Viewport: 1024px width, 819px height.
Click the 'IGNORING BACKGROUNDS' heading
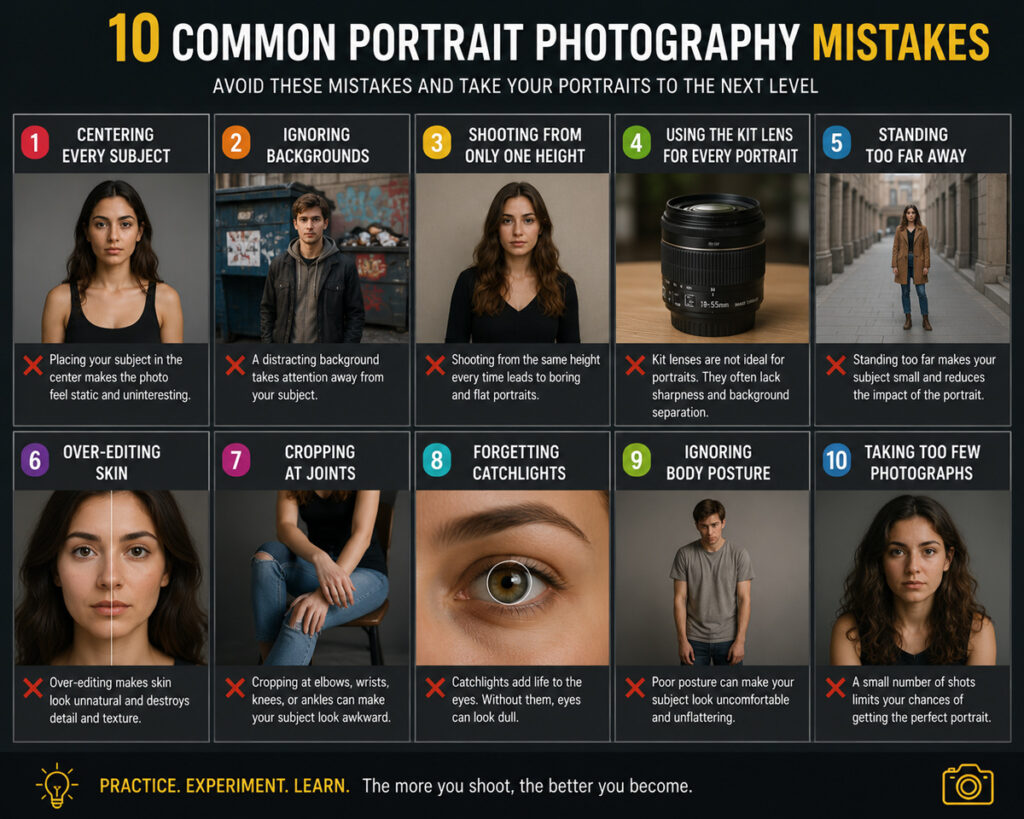[x=317, y=145]
